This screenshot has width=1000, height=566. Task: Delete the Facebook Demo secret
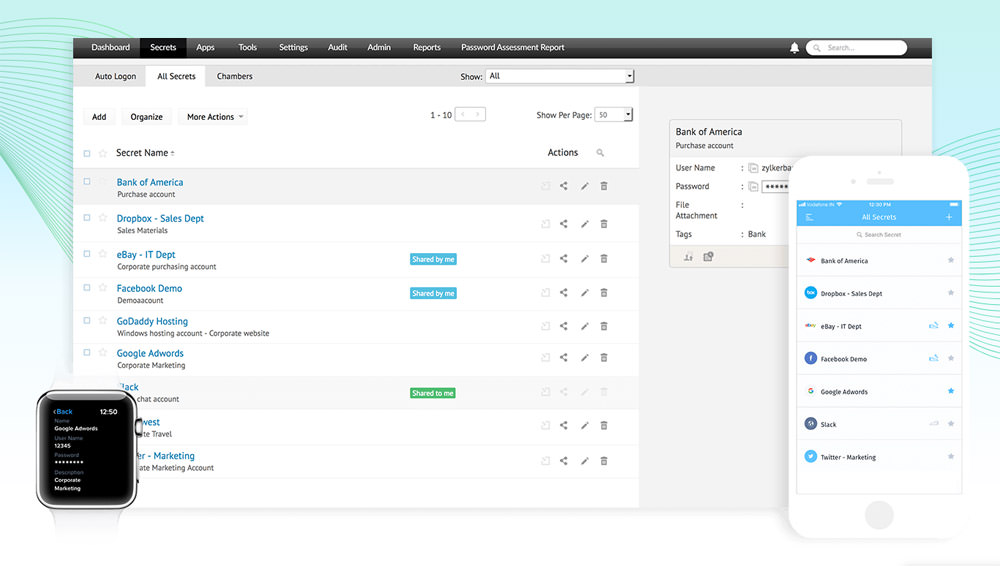(604, 292)
